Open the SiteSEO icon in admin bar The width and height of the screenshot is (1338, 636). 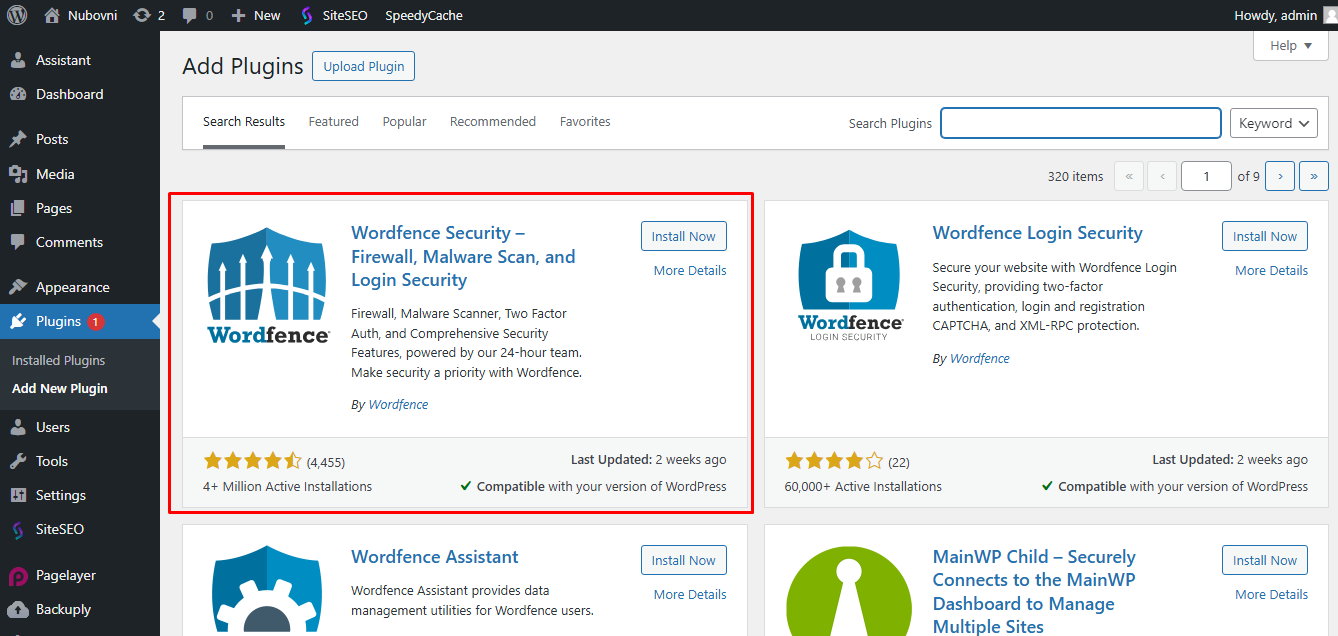tap(307, 15)
